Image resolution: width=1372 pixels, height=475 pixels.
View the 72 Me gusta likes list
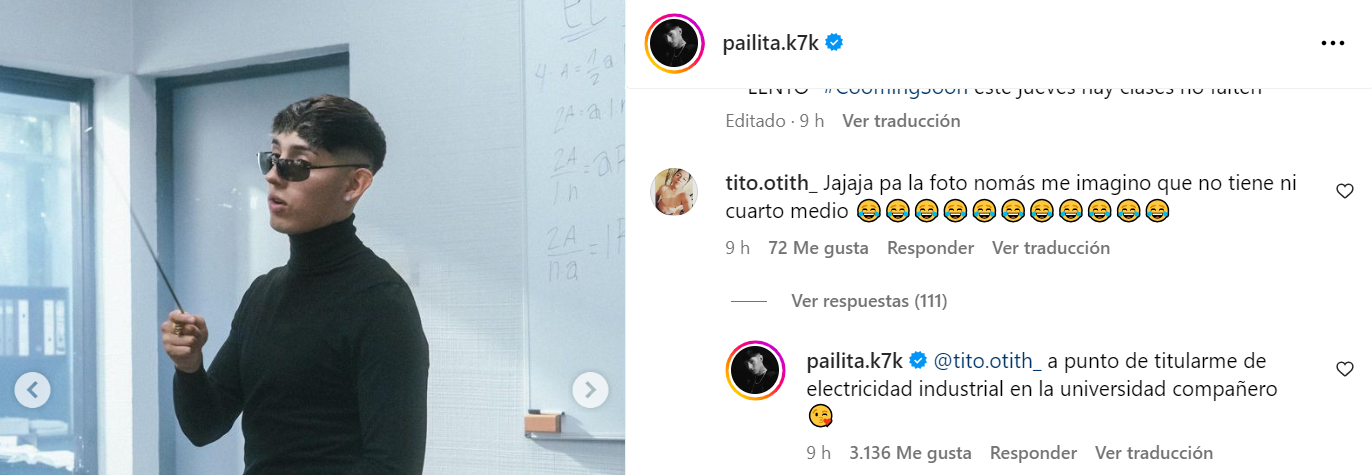click(818, 248)
